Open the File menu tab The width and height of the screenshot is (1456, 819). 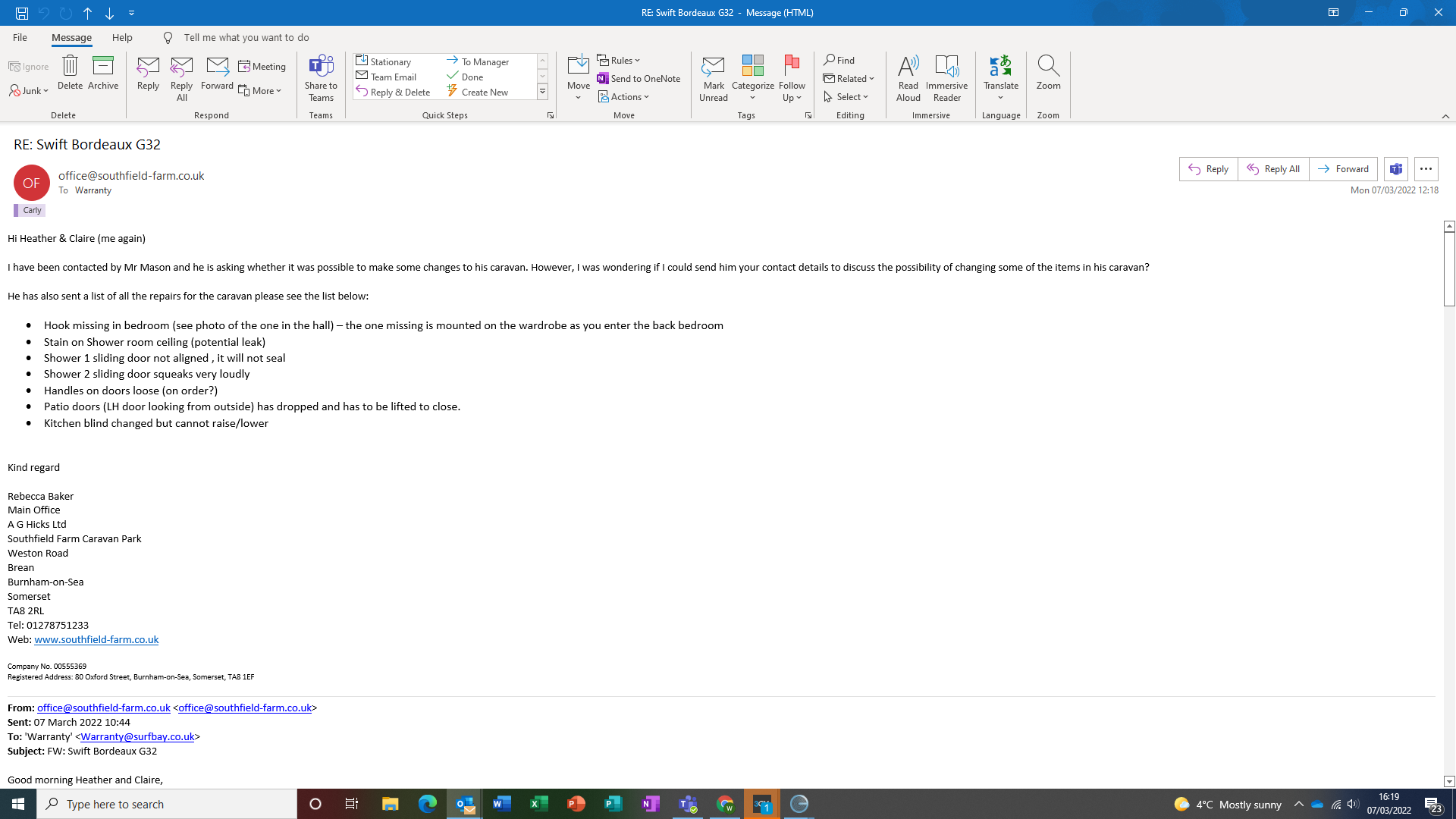coord(20,37)
